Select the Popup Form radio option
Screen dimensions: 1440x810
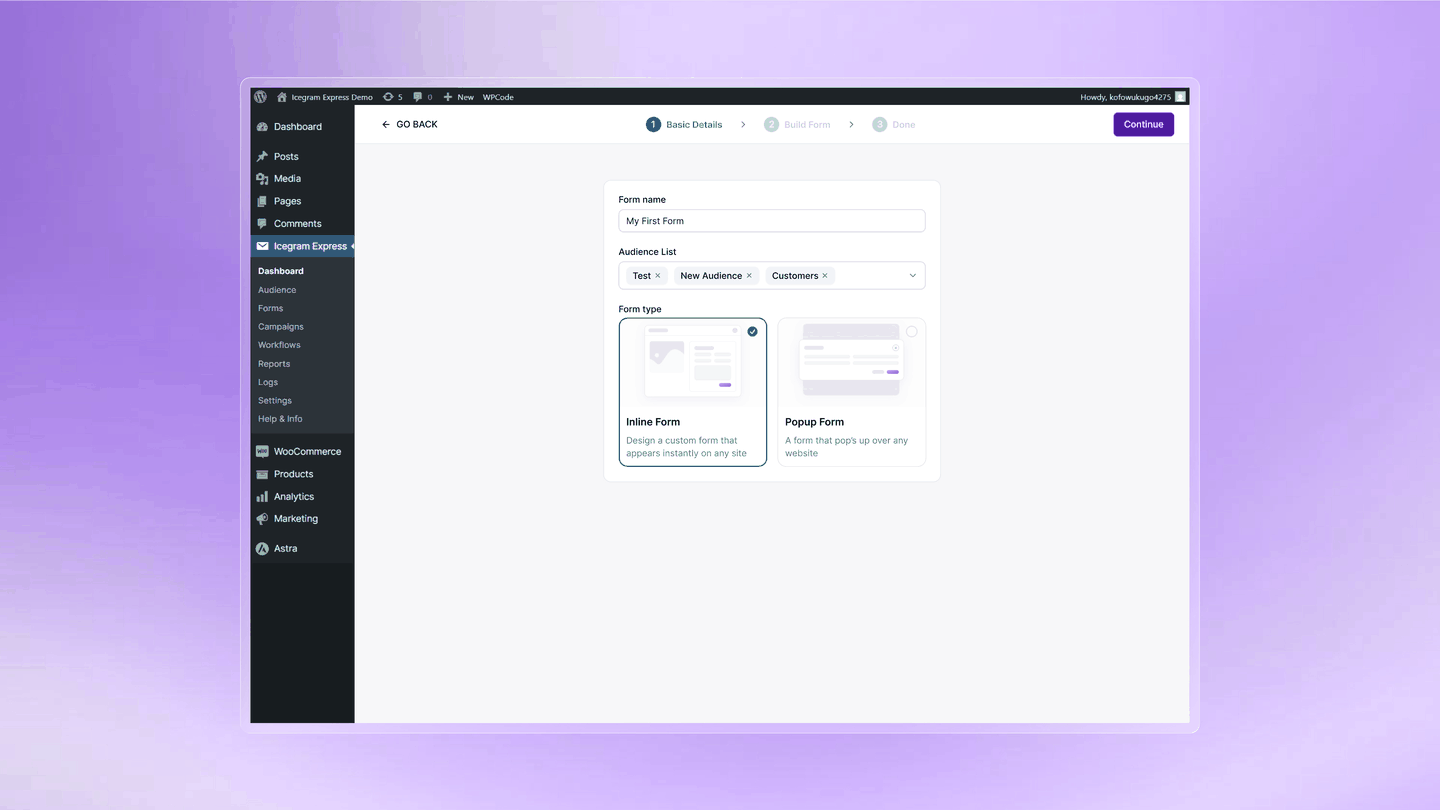click(911, 331)
